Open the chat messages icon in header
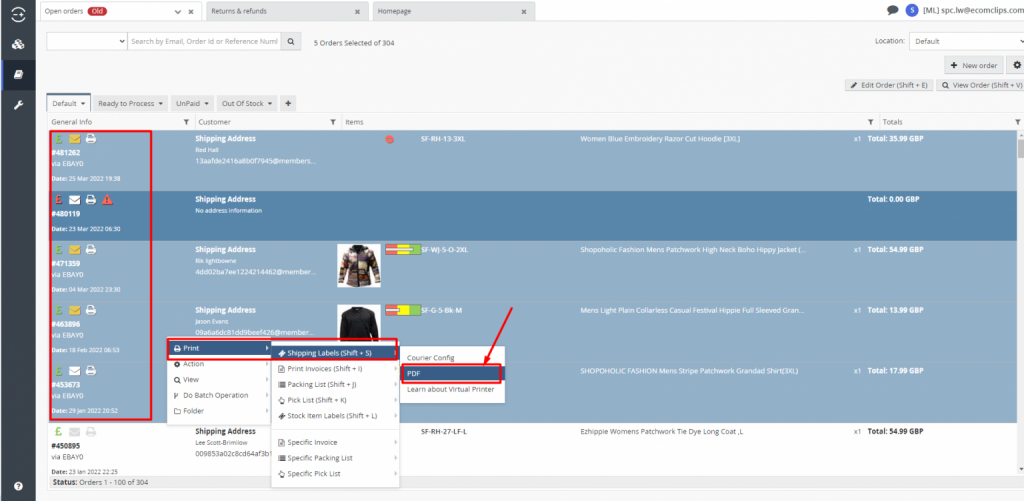 [892, 10]
